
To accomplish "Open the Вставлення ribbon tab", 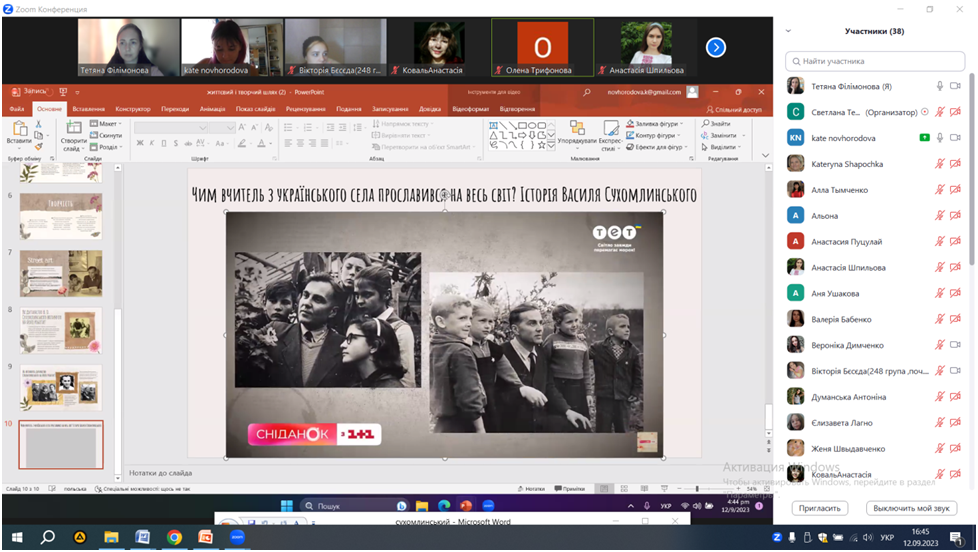I will coord(88,109).
